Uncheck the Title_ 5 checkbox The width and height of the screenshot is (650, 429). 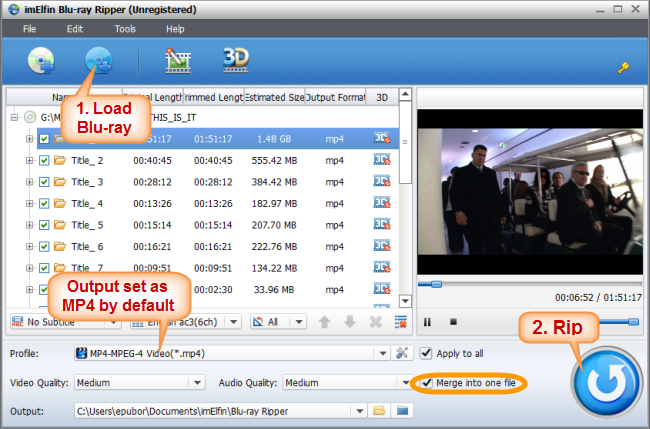44,225
